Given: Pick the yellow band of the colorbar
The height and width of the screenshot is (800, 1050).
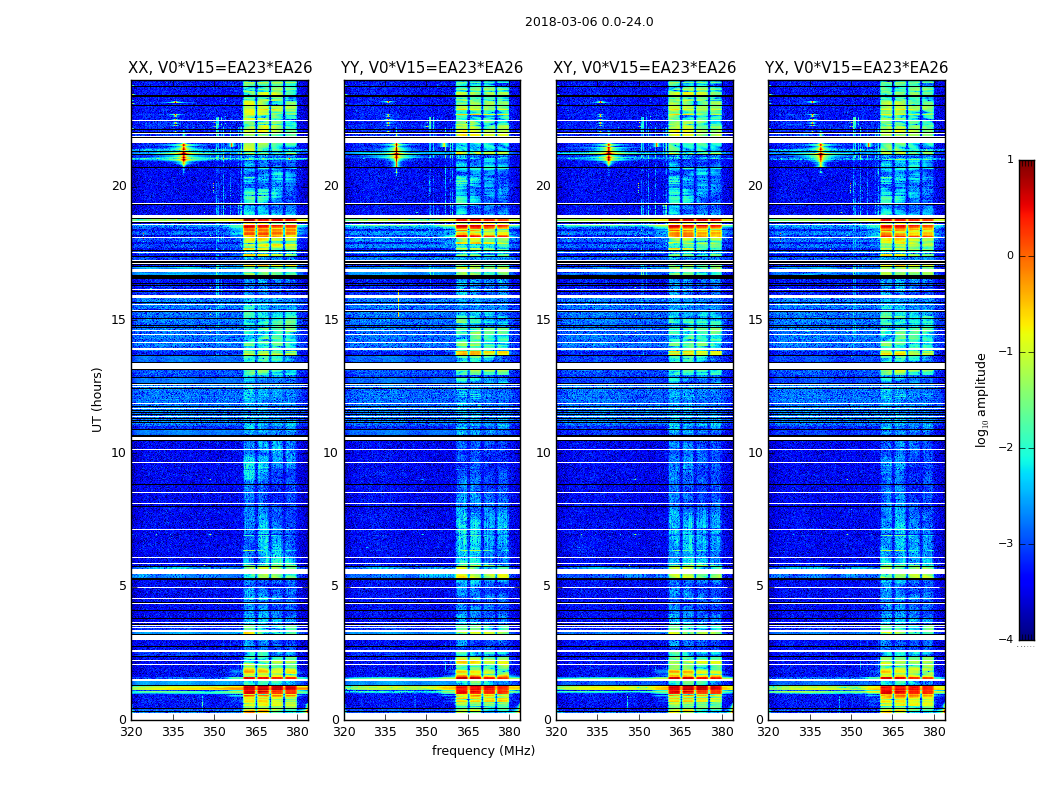Looking at the screenshot, I should click(x=1026, y=328).
